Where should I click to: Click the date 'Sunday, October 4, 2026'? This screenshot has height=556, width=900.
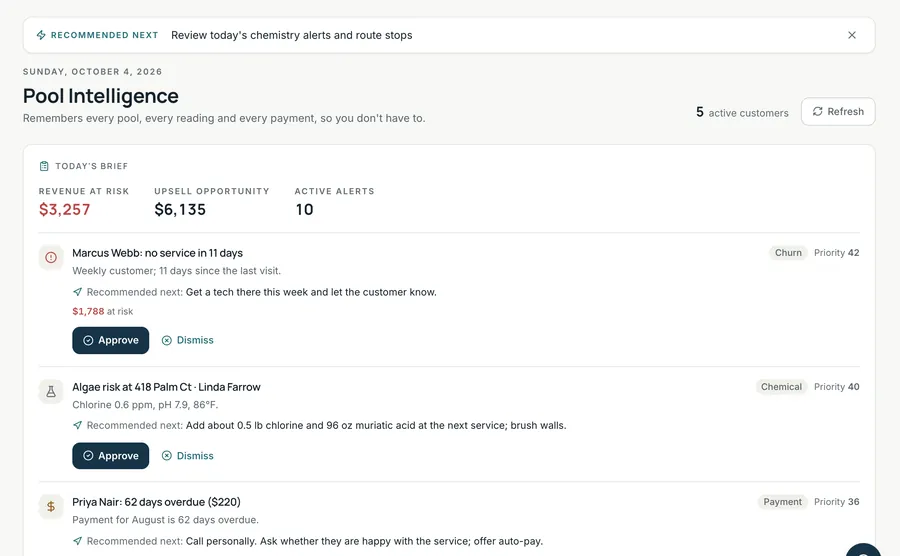92,72
